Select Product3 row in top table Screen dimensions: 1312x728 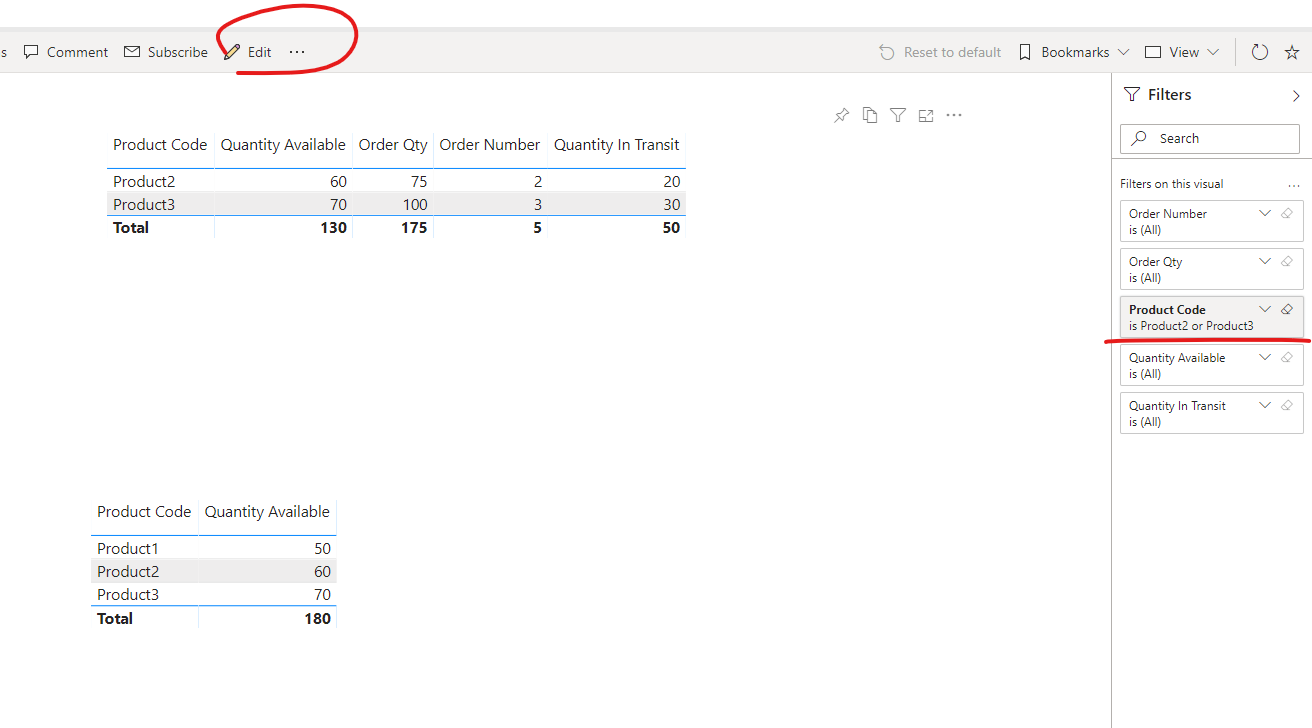pos(396,204)
